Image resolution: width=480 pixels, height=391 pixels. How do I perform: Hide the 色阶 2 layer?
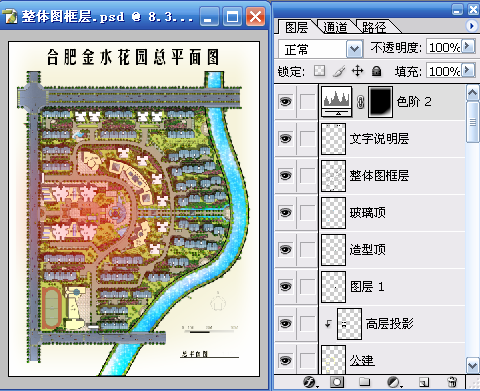point(285,101)
